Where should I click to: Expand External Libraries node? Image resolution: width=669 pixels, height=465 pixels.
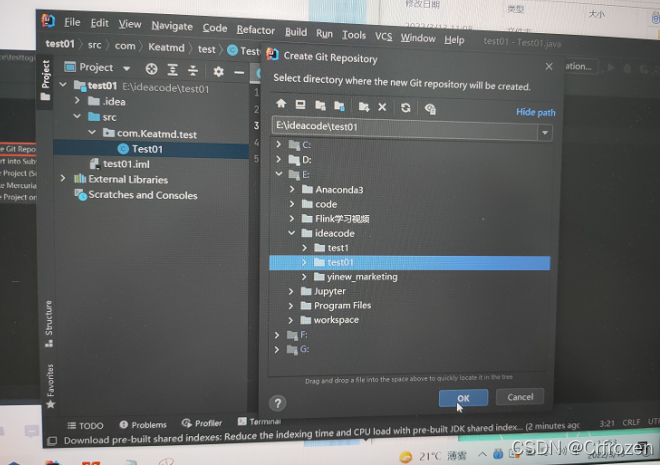63,178
